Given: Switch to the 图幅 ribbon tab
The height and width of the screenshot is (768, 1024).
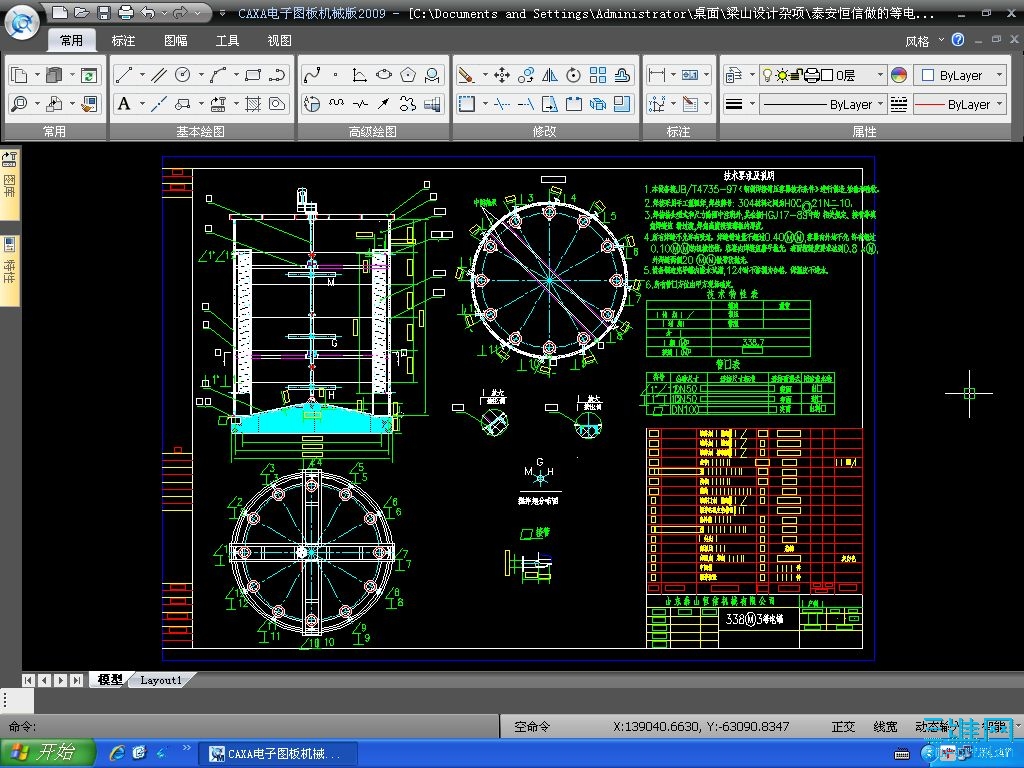Looking at the screenshot, I should [175, 40].
